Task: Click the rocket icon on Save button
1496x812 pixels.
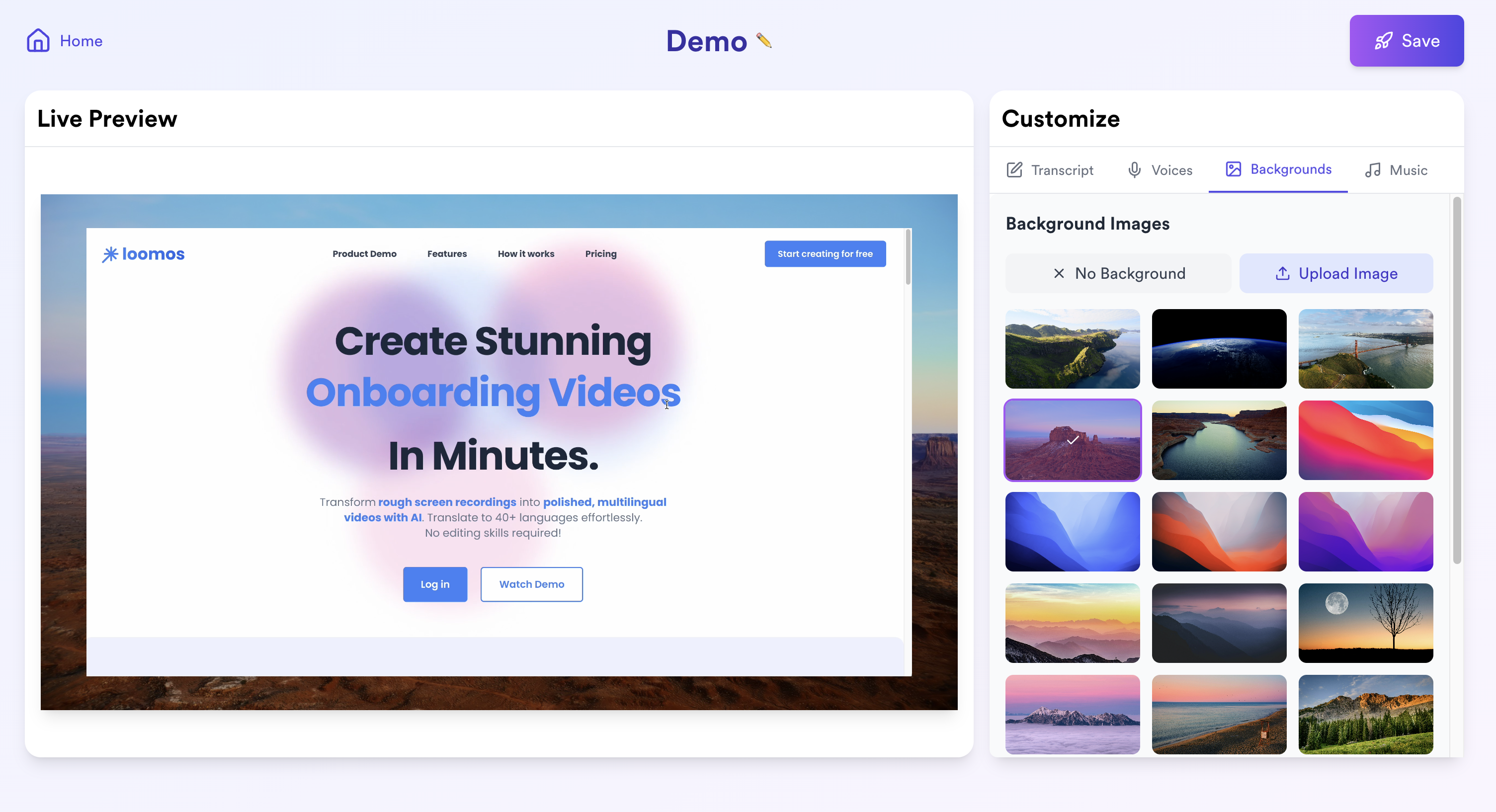Action: pos(1383,41)
